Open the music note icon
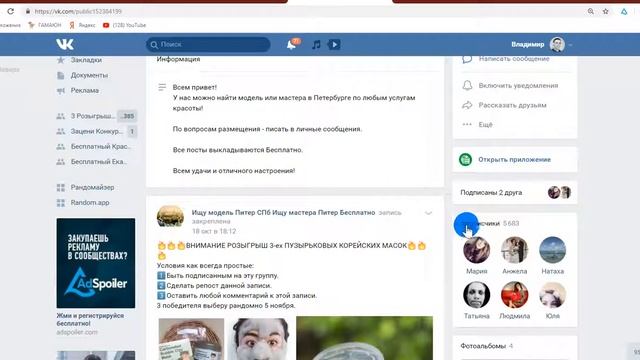This screenshot has width=640, height=360. [x=316, y=44]
